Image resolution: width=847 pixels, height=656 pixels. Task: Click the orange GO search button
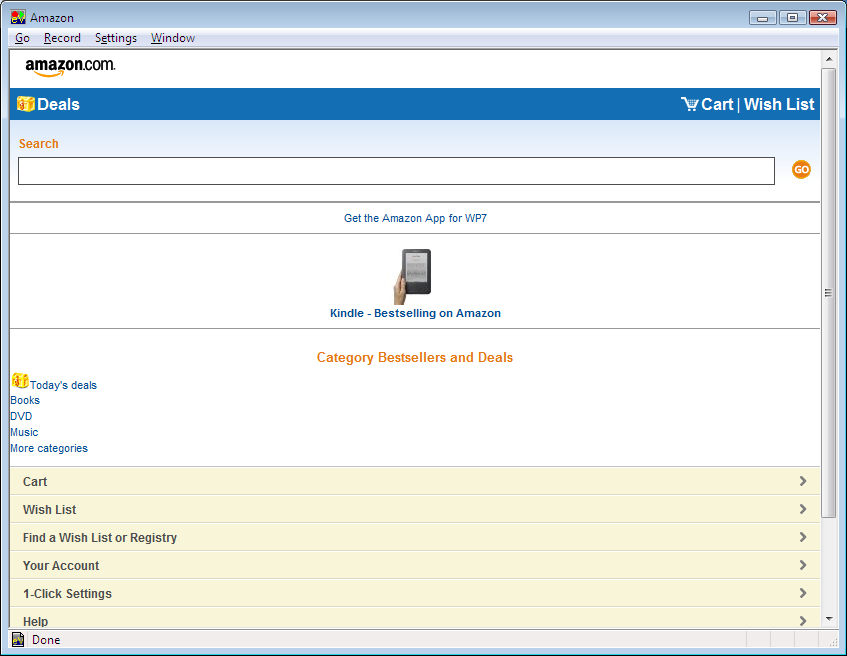pos(801,170)
